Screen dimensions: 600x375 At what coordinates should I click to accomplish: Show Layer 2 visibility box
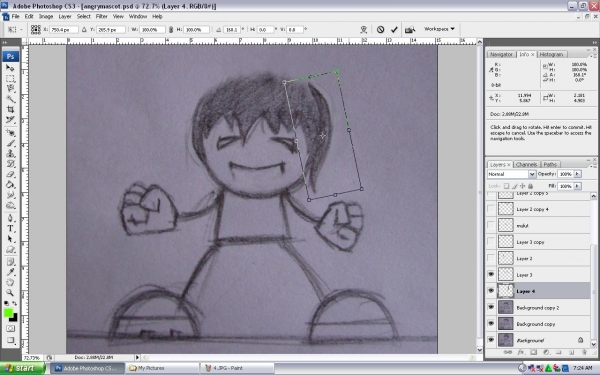coord(491,258)
